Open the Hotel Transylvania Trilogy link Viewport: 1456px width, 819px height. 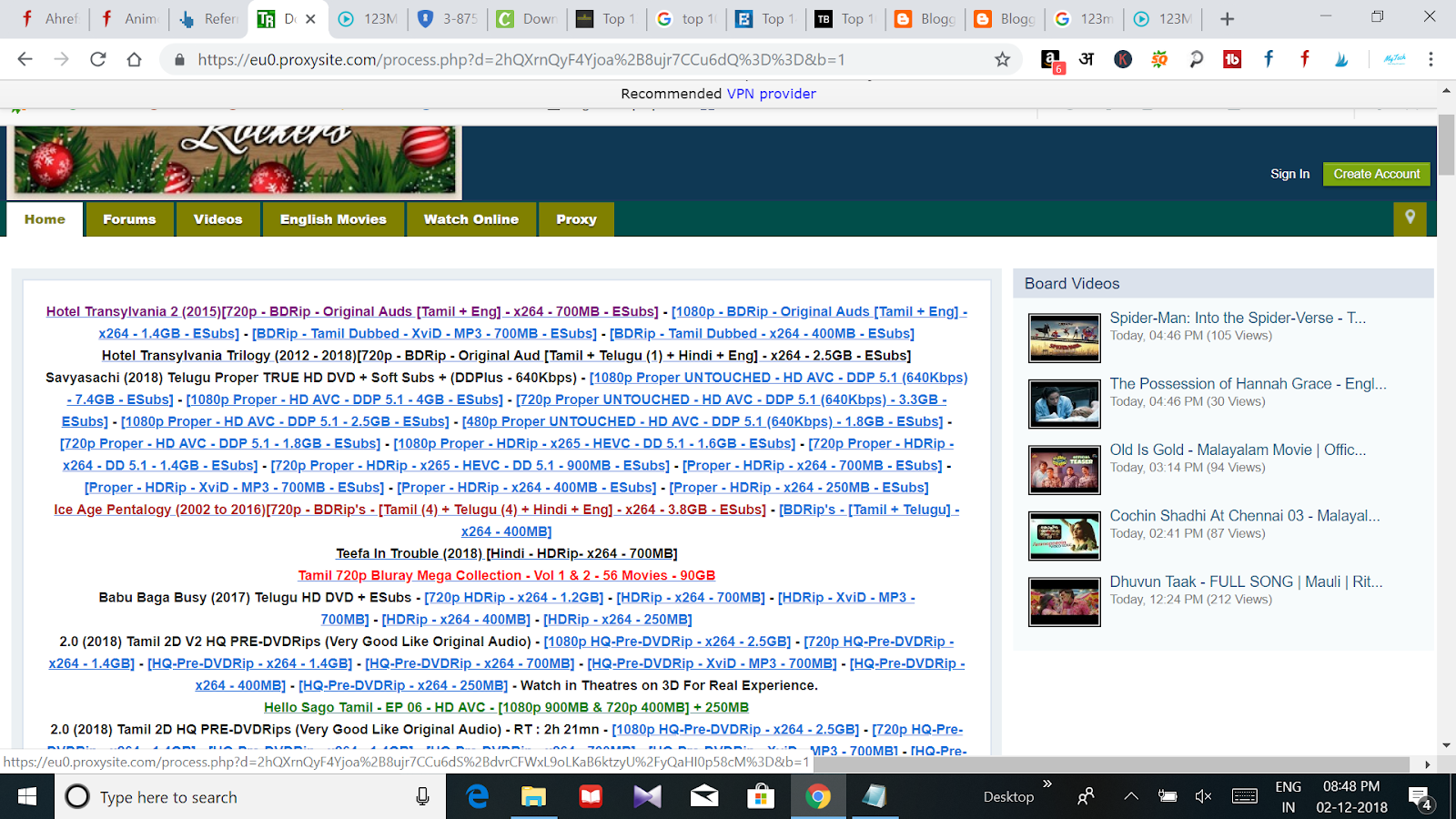point(506,356)
